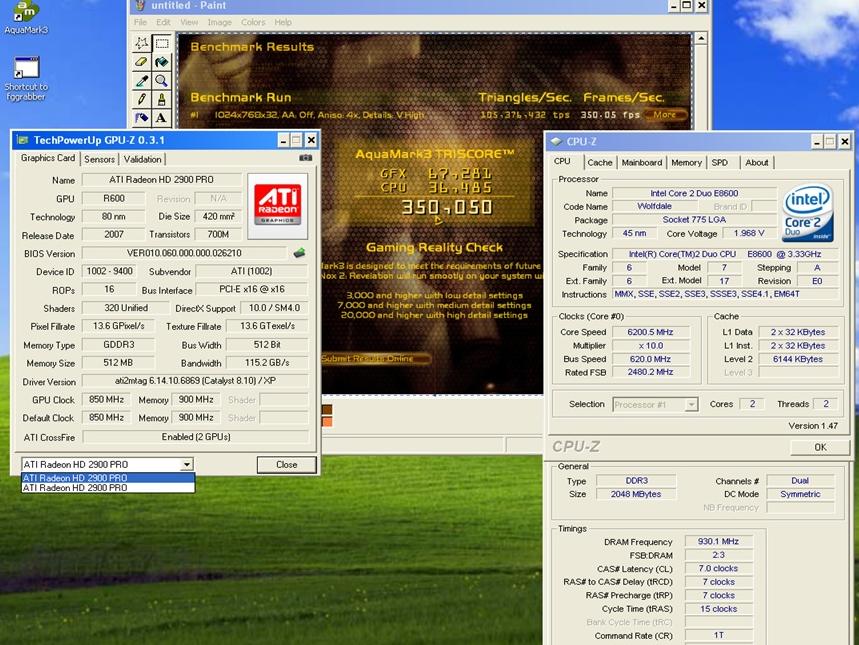Open the Shortcut to fpgrabber desktop icon
This screenshot has width=859, height=645.
point(26,79)
